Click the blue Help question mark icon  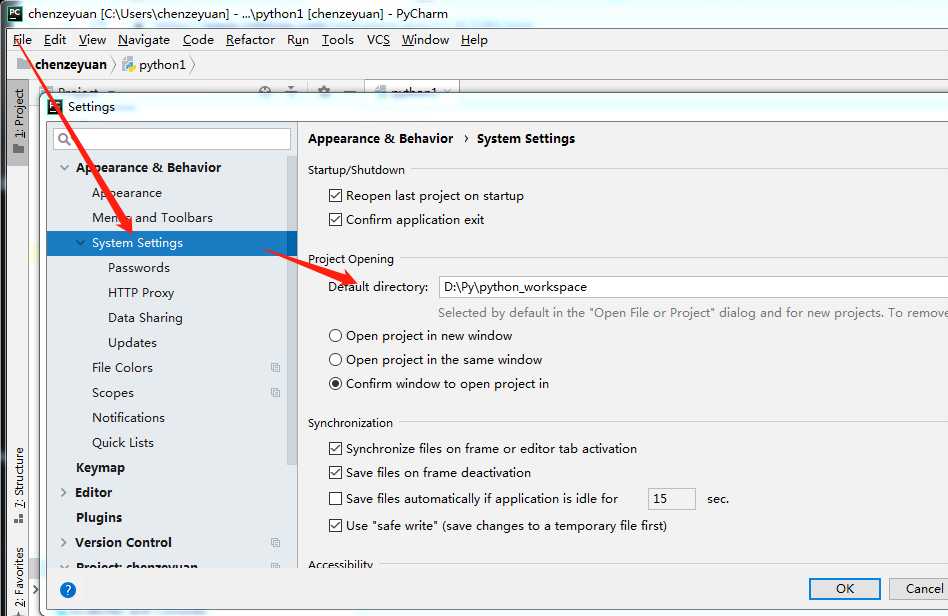click(68, 590)
